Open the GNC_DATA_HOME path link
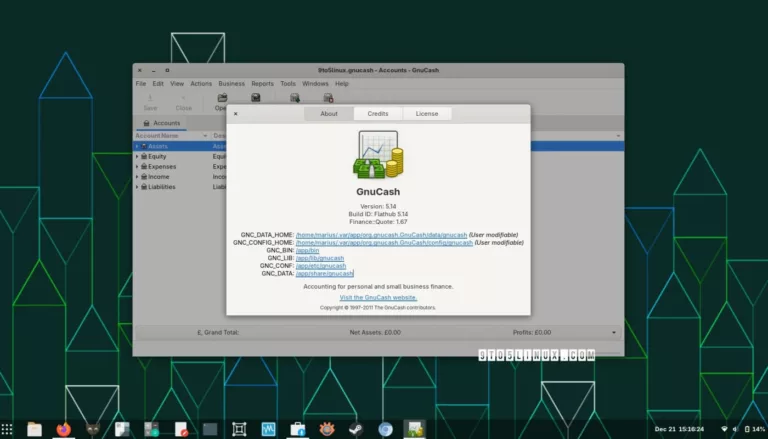 click(381, 234)
